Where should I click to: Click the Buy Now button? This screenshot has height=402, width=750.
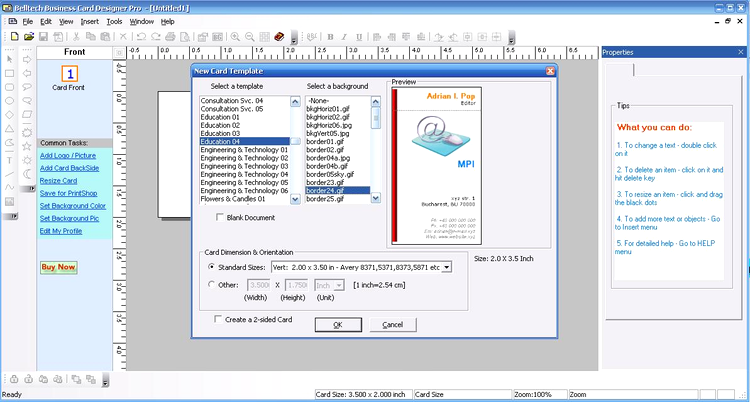58,267
